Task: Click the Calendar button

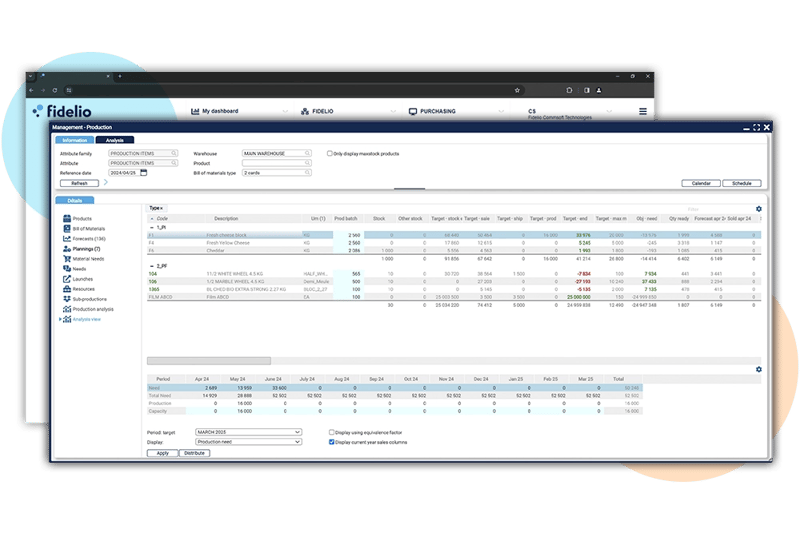Action: 701,183
